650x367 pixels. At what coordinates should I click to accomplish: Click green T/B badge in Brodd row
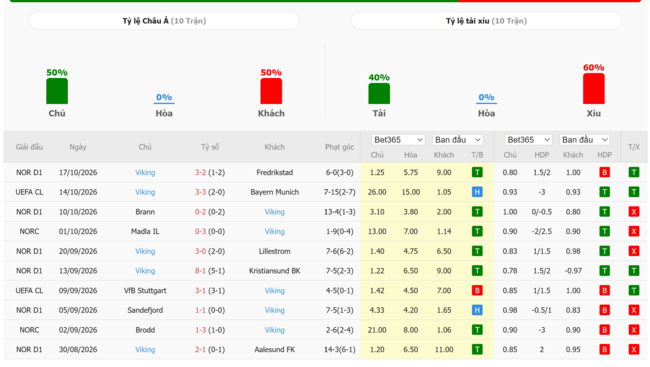click(477, 330)
